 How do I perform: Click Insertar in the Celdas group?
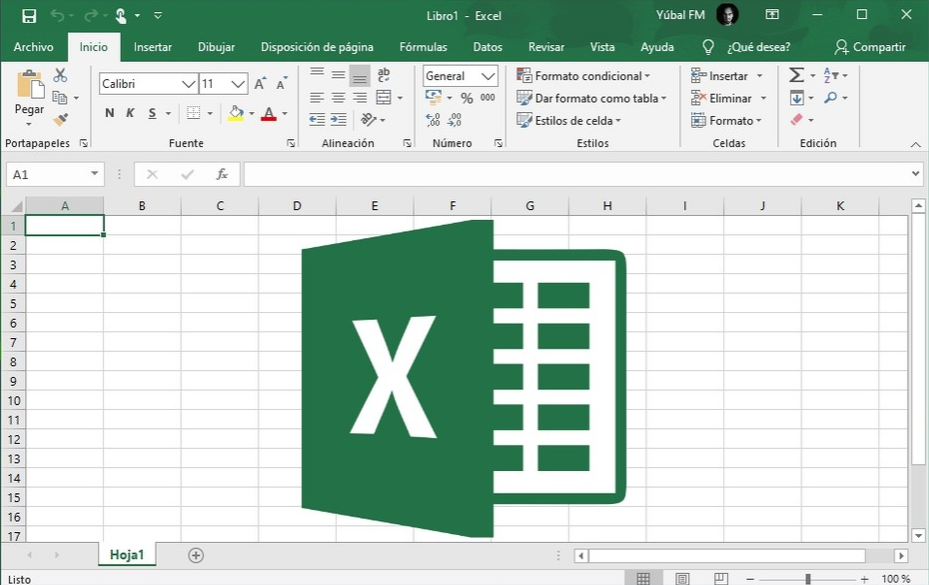(727, 76)
